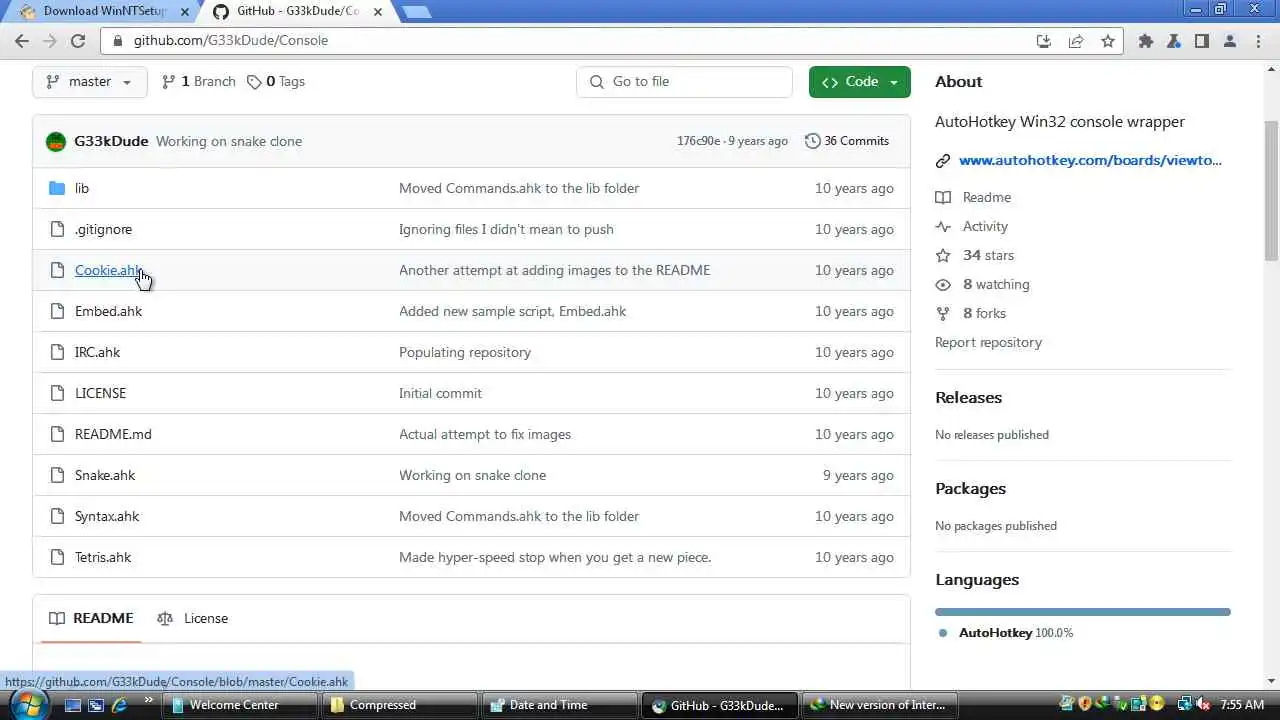Viewport: 1280px width, 720px height.
Task: Open the green Code dropdown button
Action: [x=860, y=82]
